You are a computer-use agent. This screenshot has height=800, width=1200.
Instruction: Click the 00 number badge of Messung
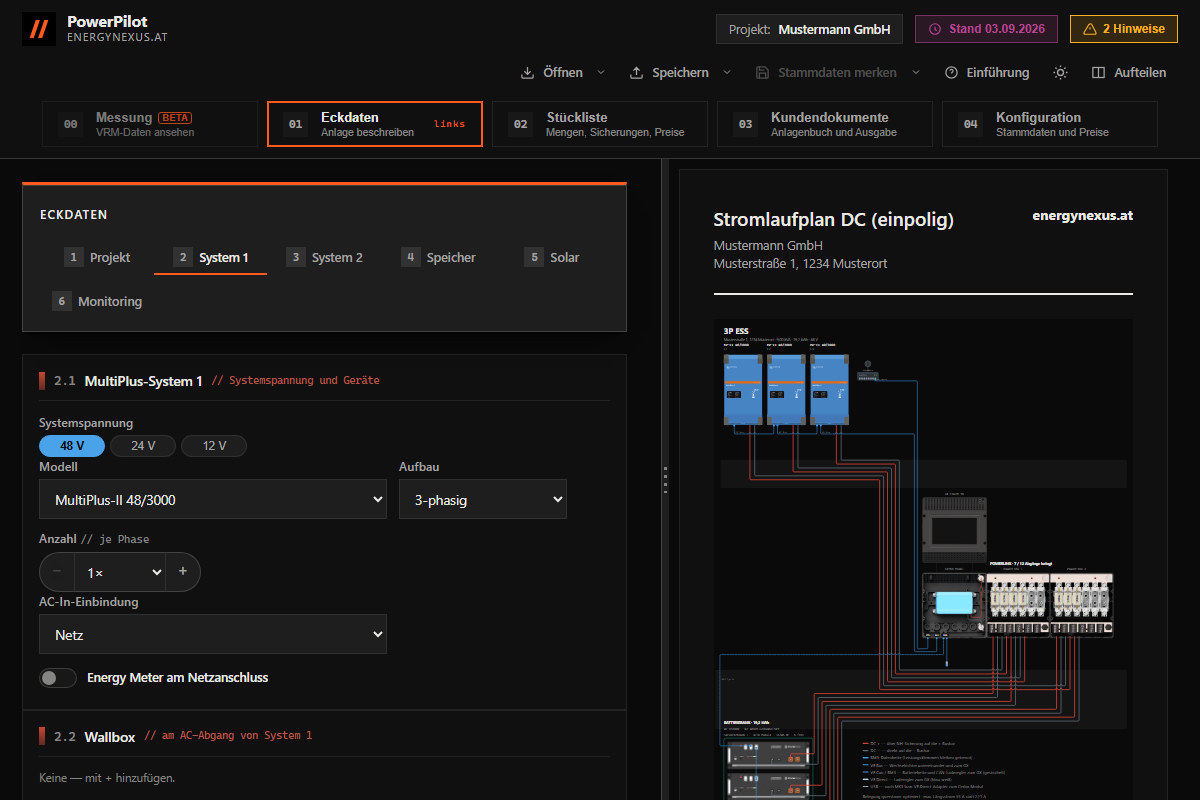[71, 124]
